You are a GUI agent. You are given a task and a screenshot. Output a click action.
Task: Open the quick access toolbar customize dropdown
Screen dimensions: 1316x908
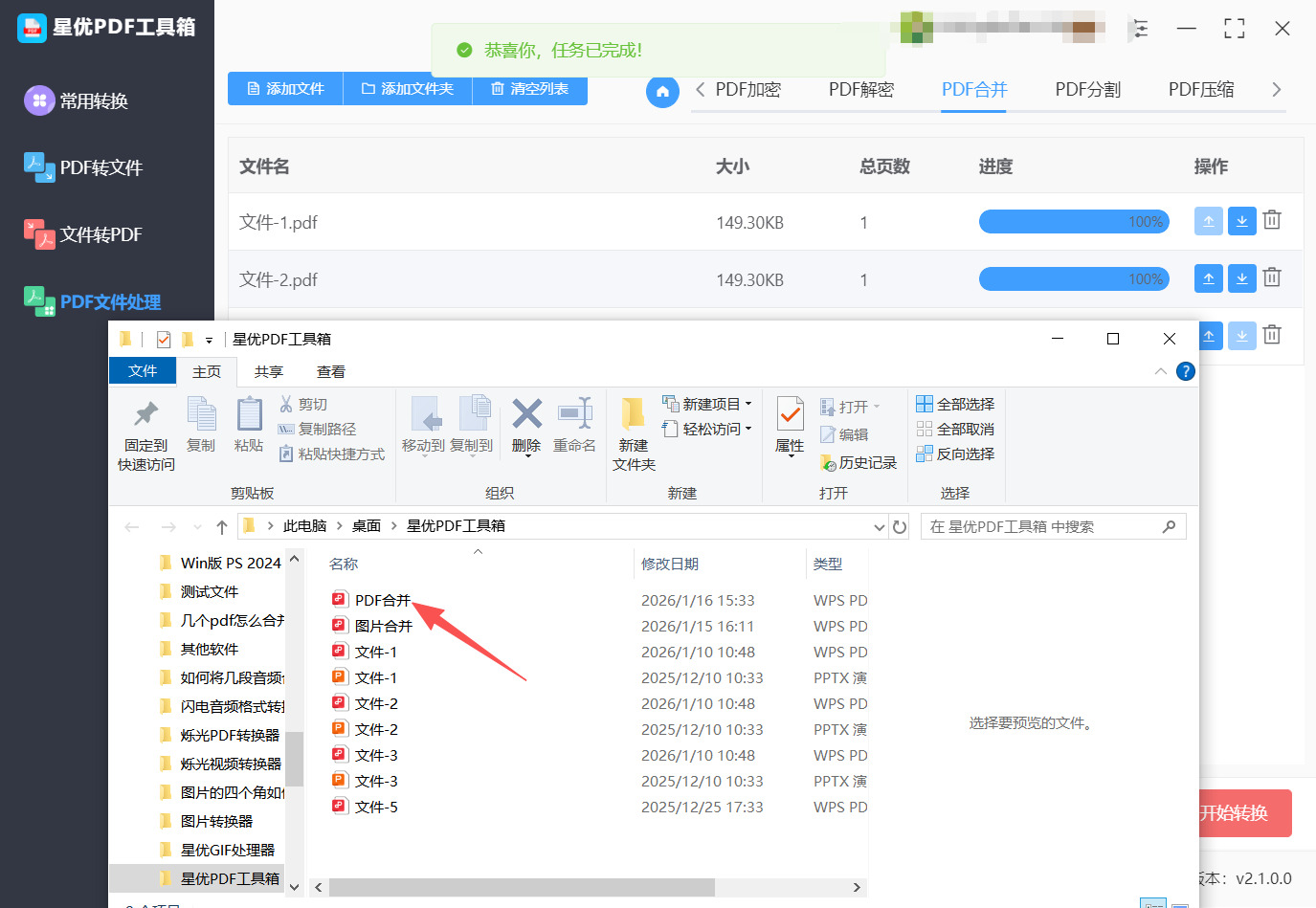coord(209,340)
